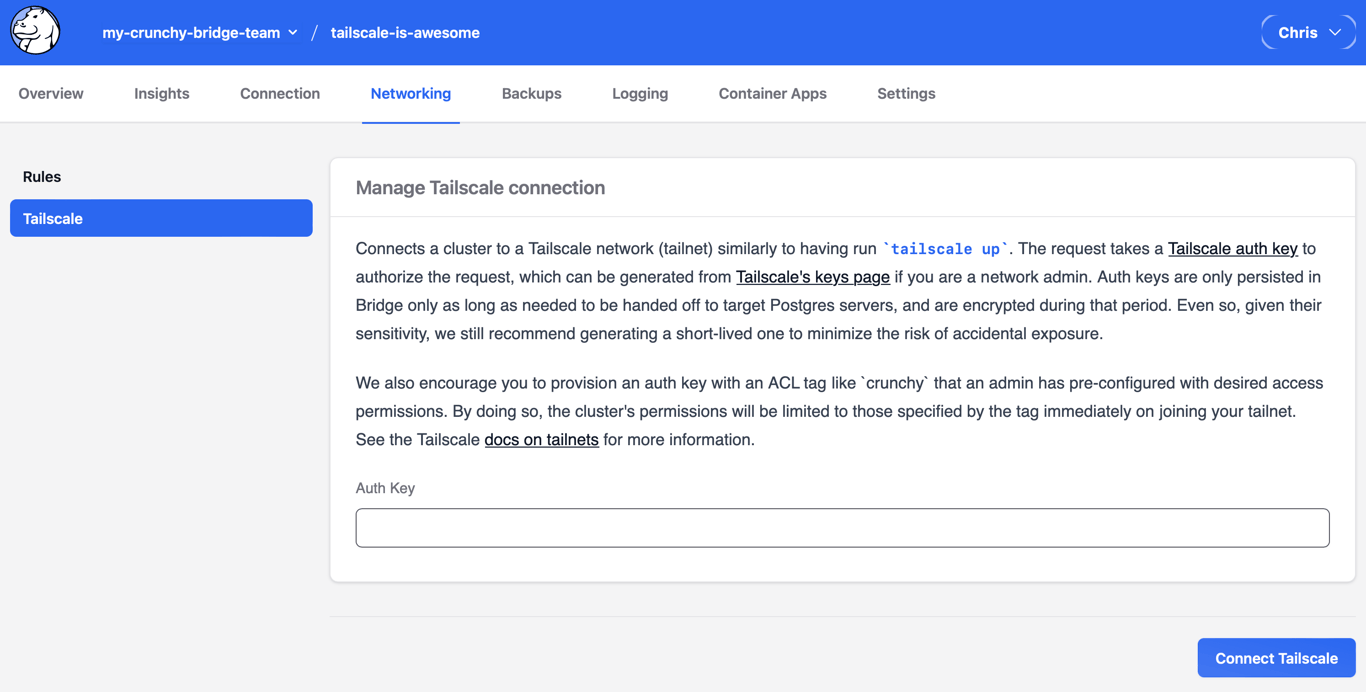
Task: Click the `tailscale up` code text
Action: coord(946,249)
